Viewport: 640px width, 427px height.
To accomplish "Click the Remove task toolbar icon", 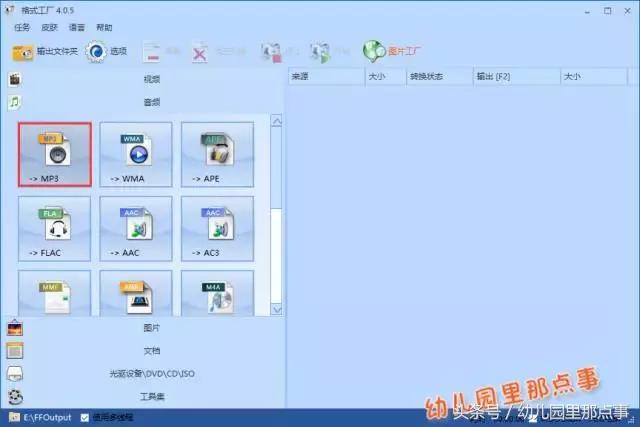I will (152, 53).
